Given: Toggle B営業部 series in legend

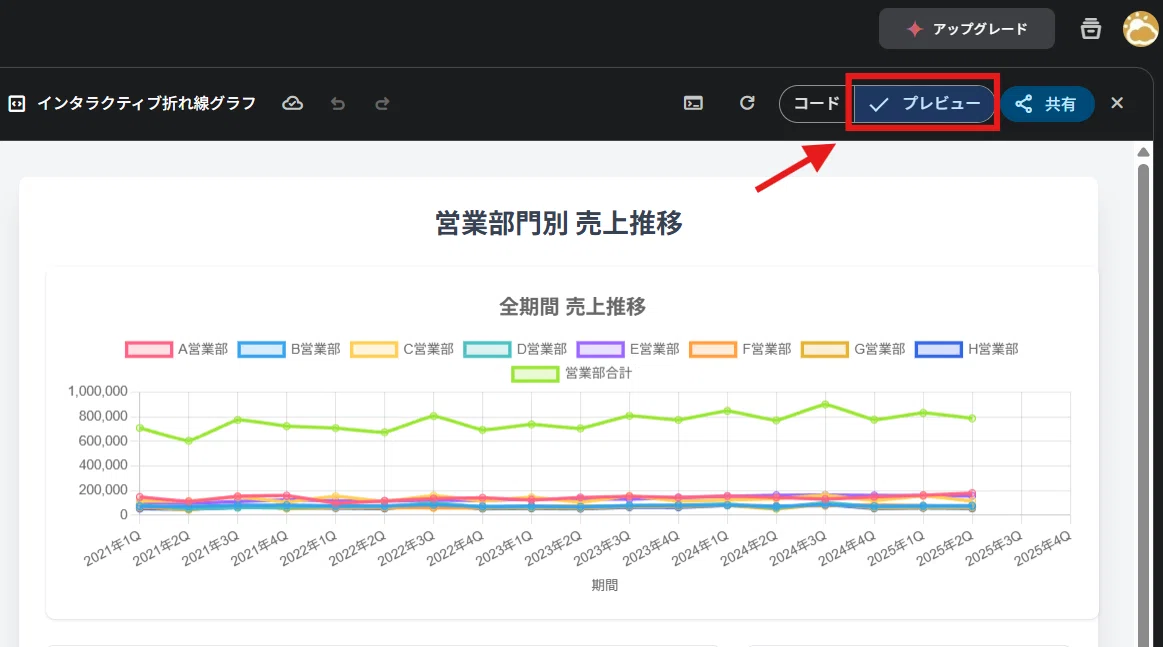Looking at the screenshot, I should pyautogui.click(x=289, y=349).
